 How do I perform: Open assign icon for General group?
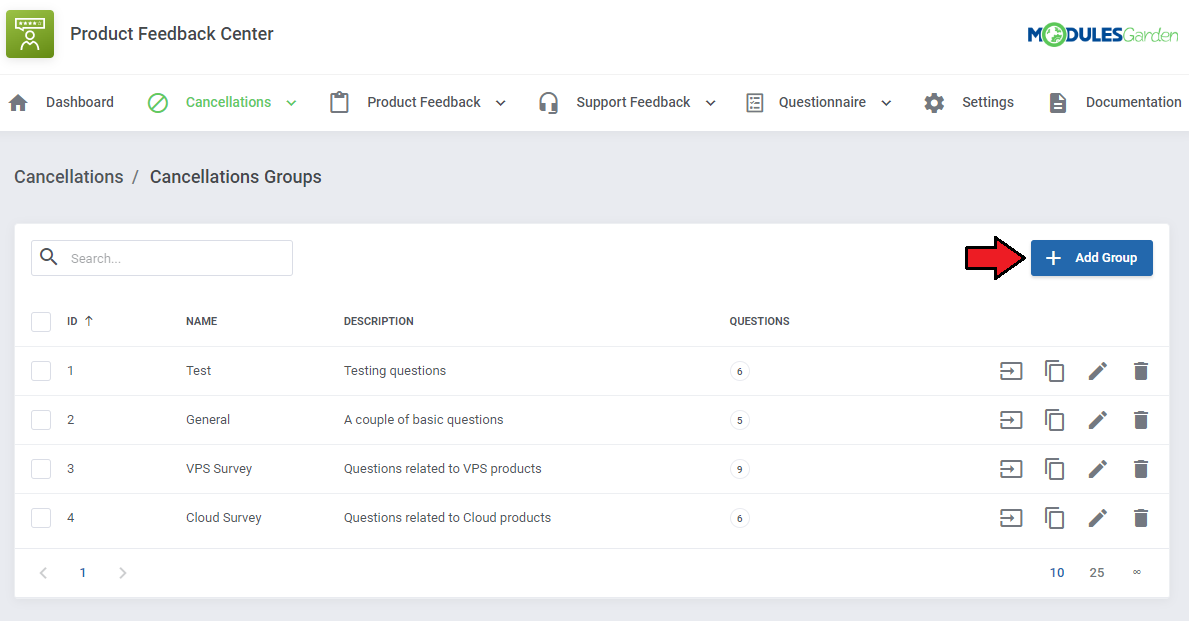[1011, 420]
